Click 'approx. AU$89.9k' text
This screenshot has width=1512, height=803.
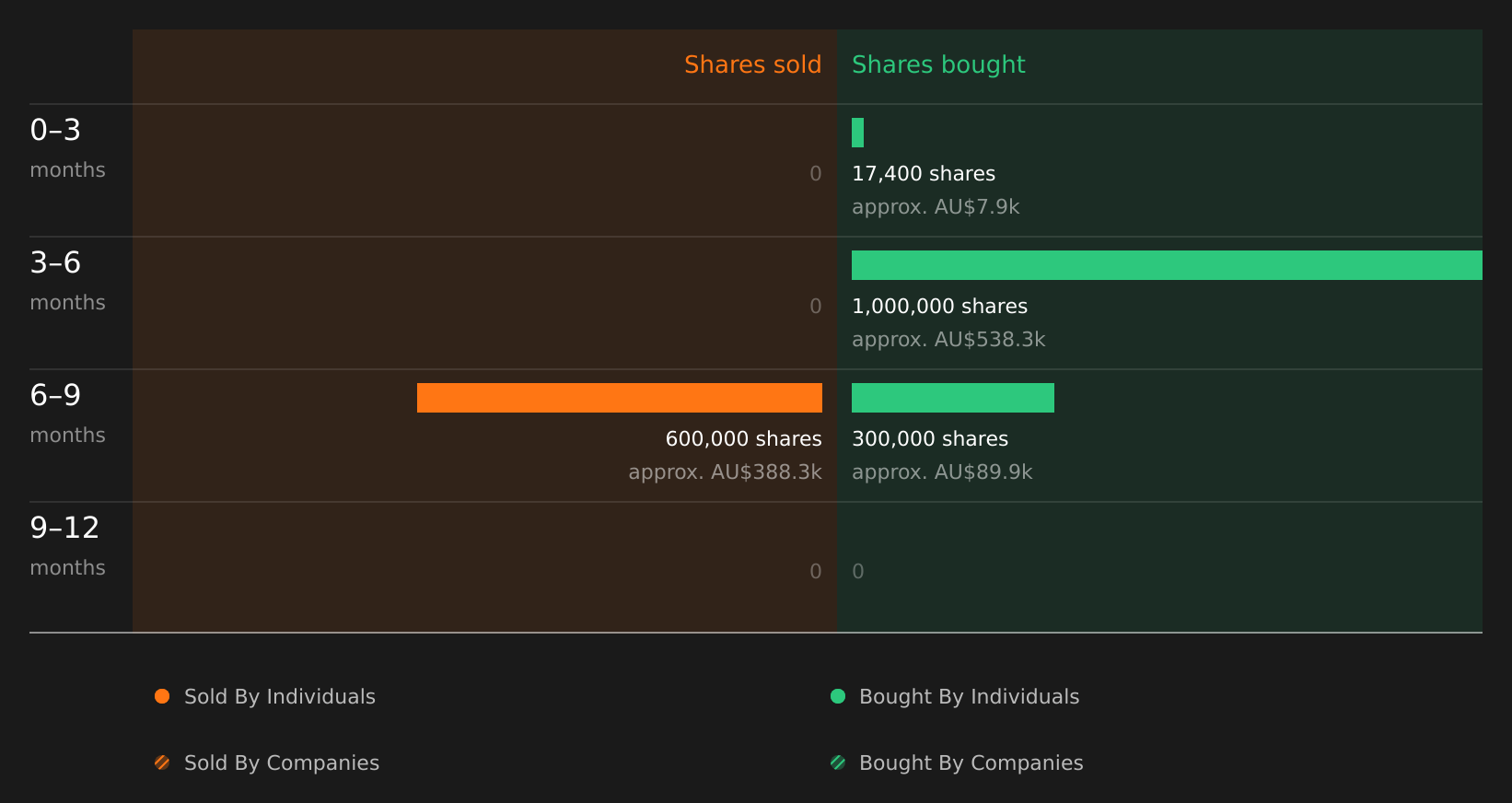click(942, 472)
